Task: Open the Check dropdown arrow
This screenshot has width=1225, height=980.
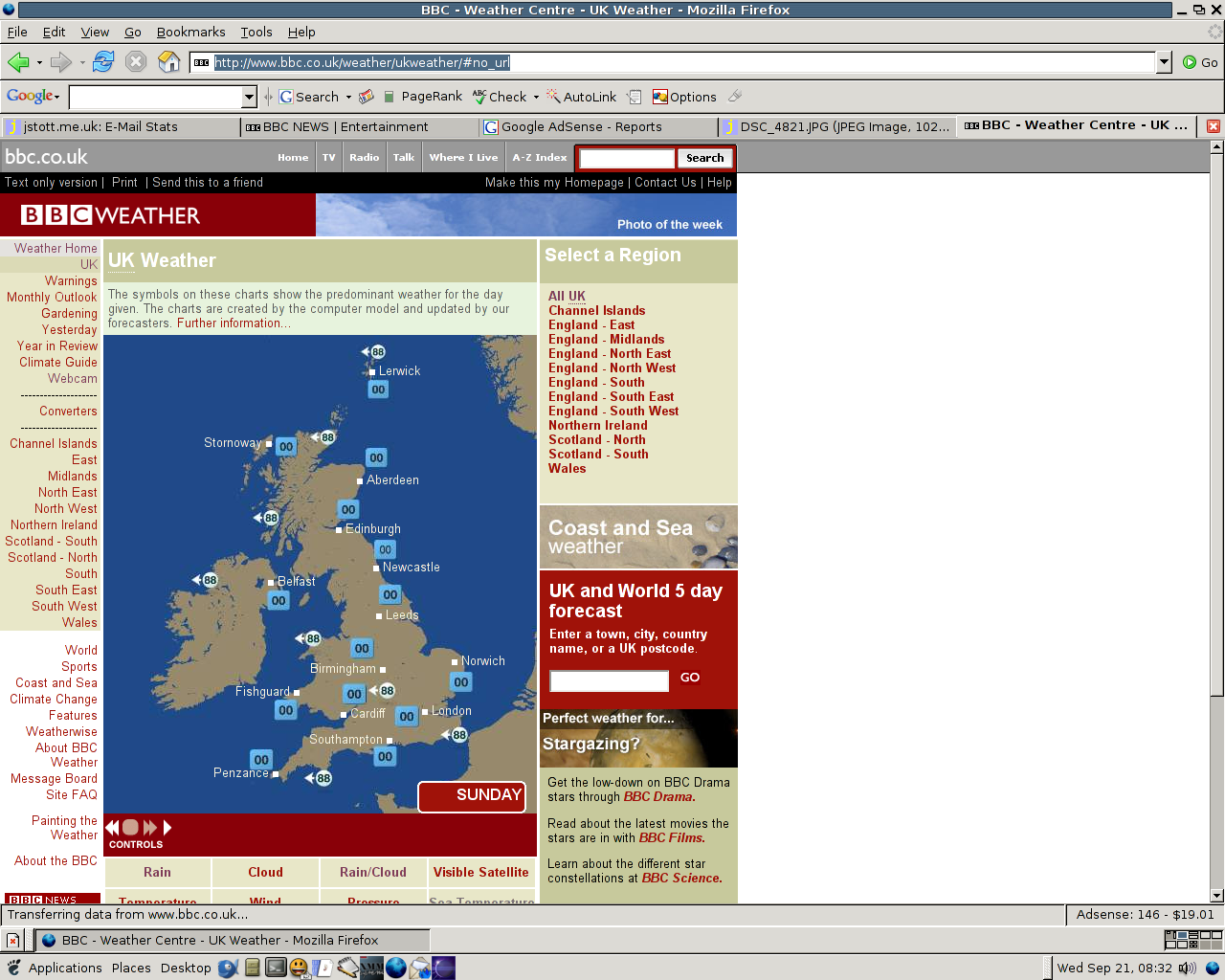Action: 536,97
